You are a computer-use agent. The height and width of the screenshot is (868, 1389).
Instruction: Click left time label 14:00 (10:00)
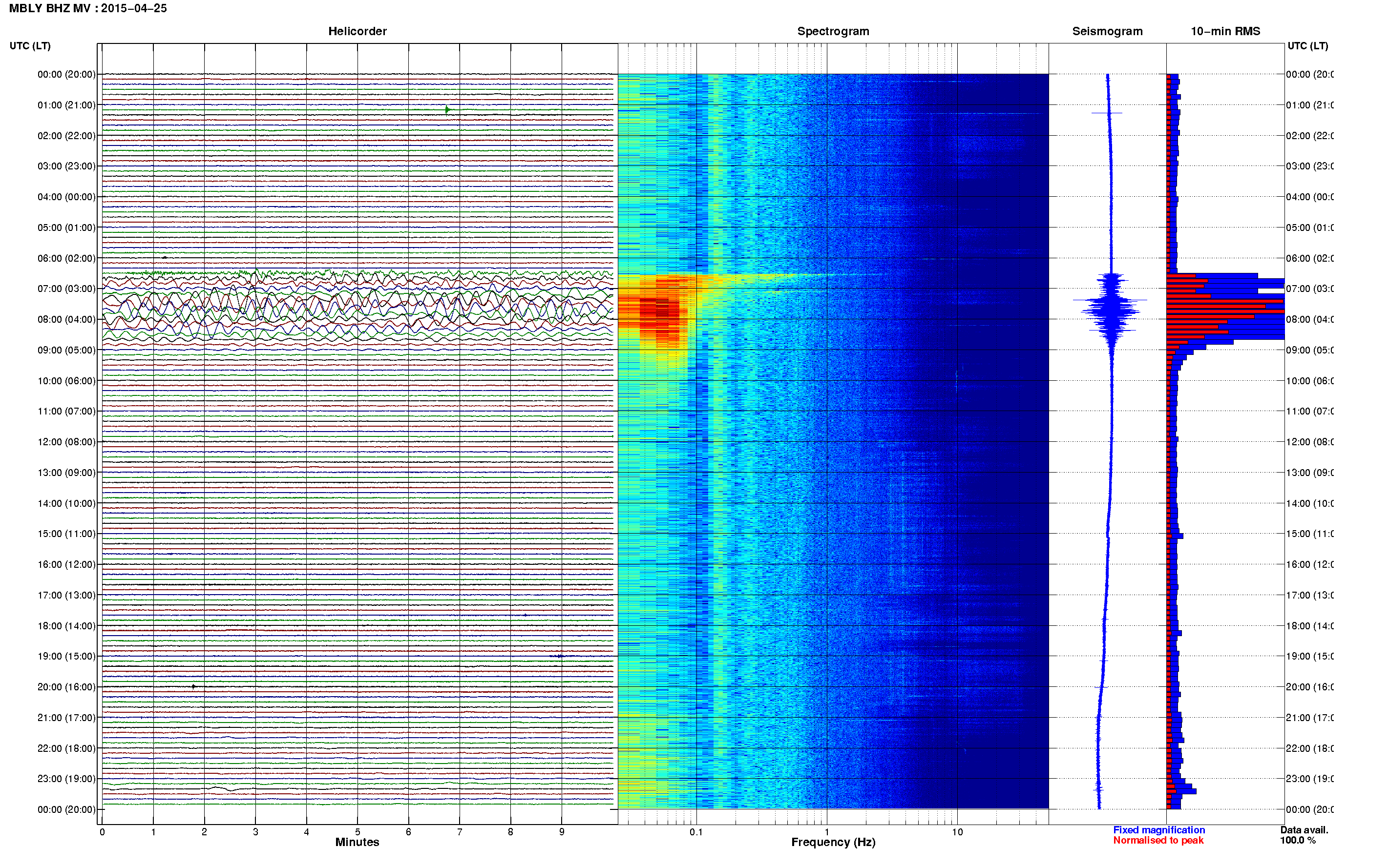66,503
